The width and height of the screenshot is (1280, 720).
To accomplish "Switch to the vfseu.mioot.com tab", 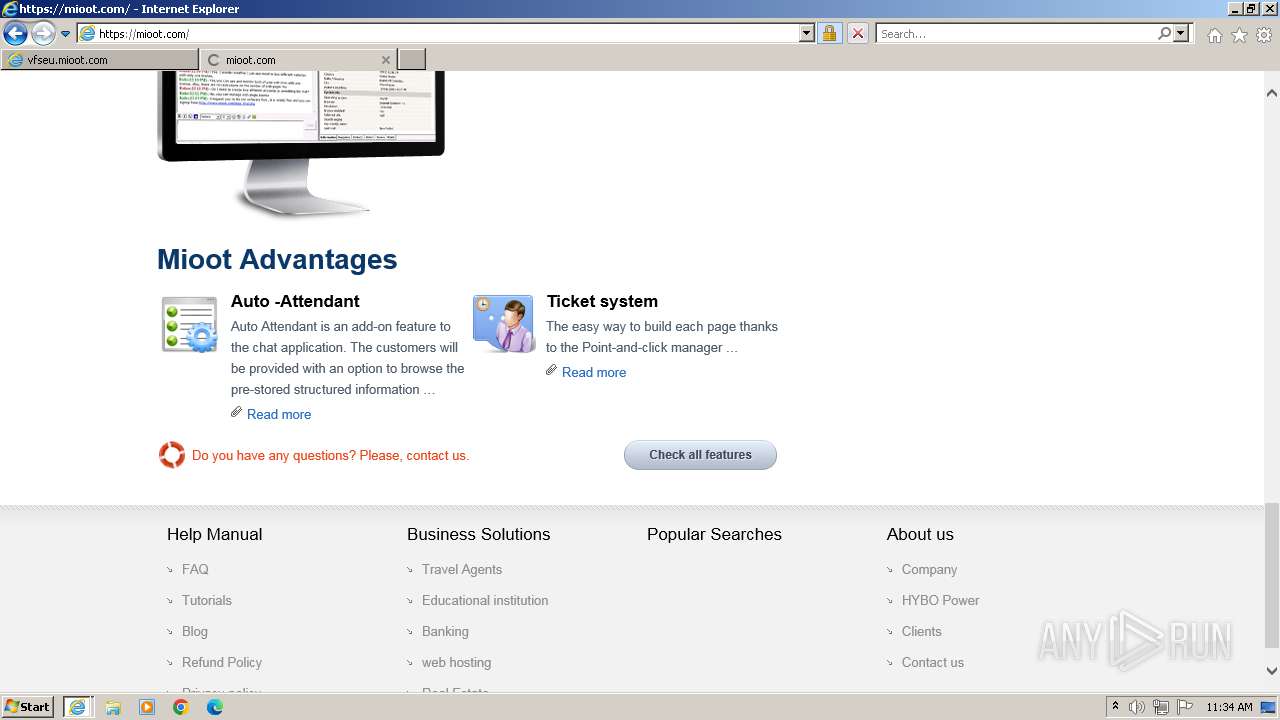I will [99, 60].
